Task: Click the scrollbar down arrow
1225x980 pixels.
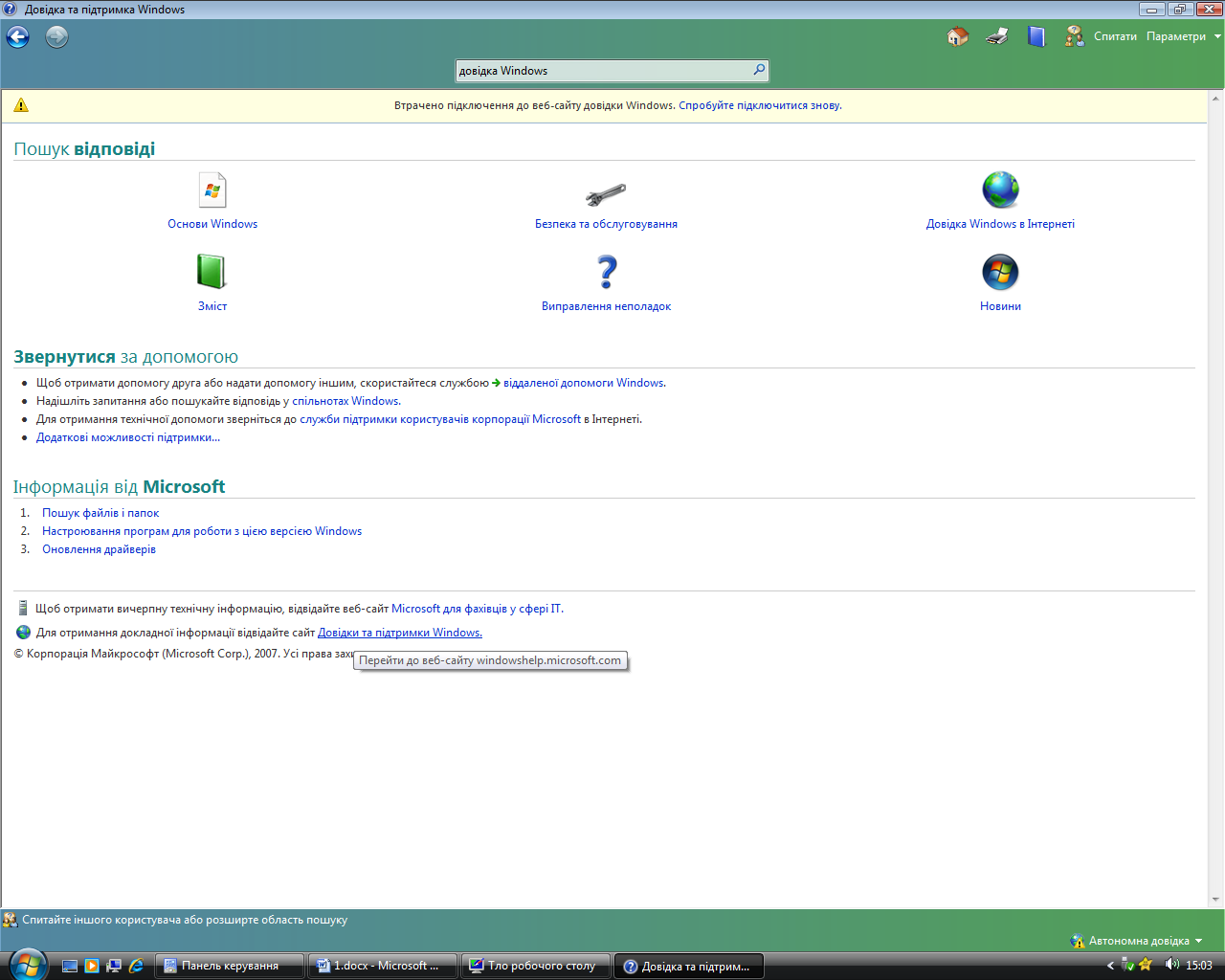Action: coord(1216,900)
